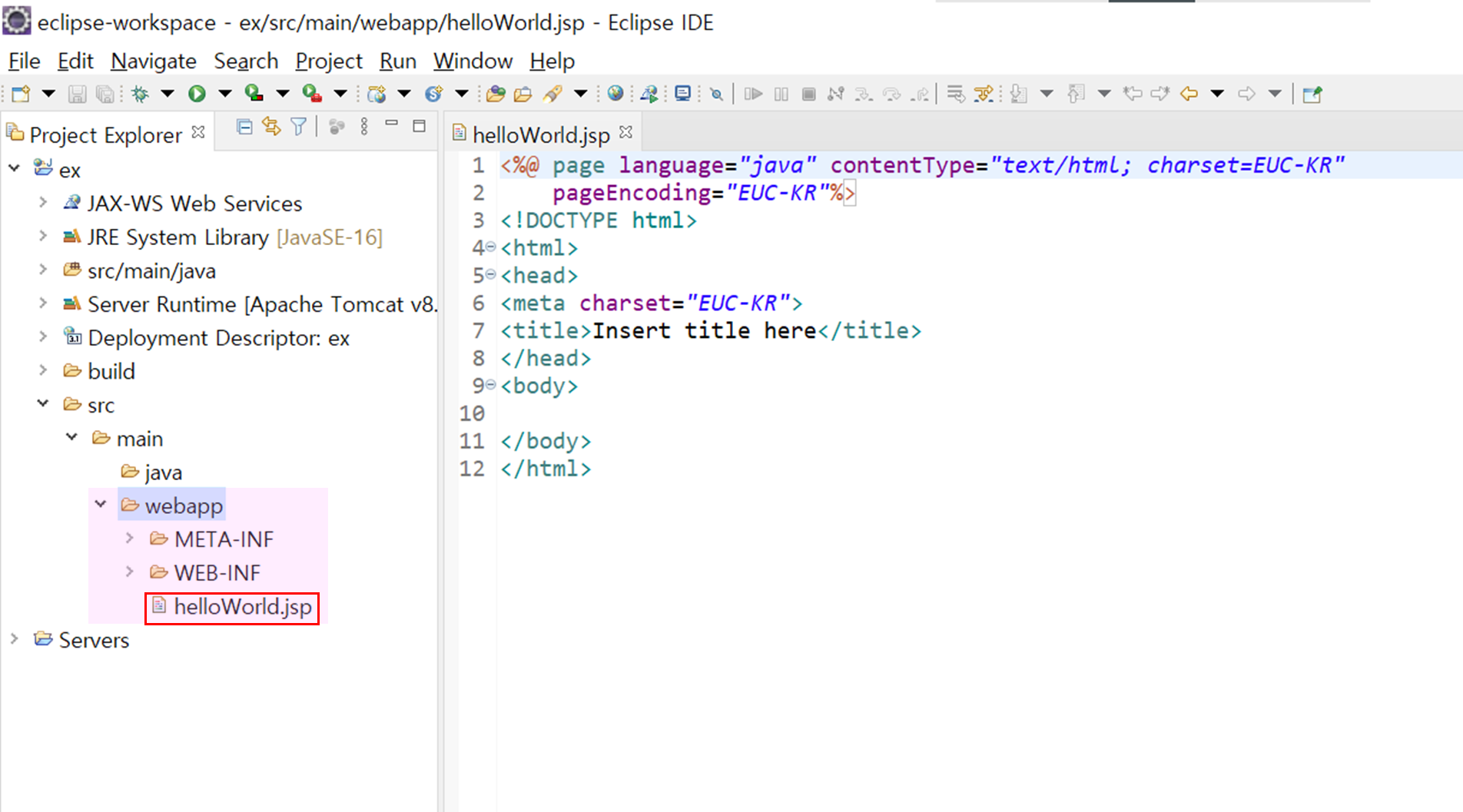Viewport: 1463px width, 812px height.
Task: Expand the Servers project
Action: pos(14,639)
